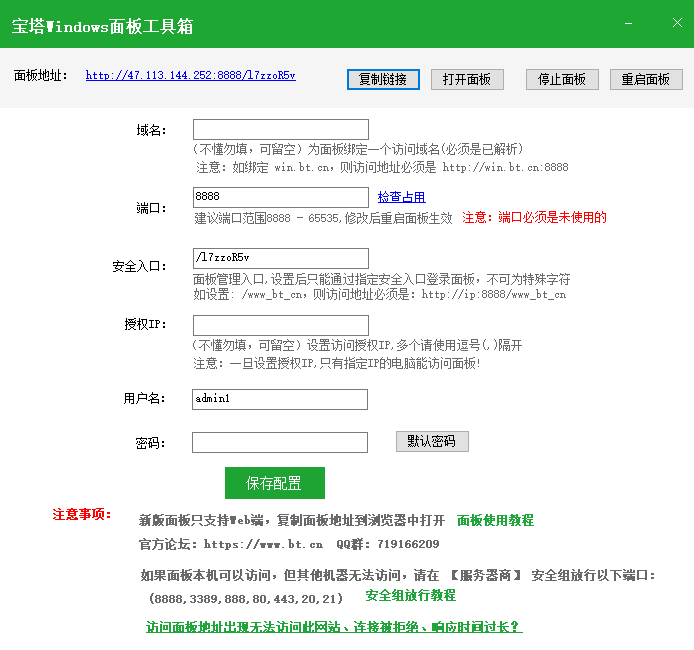Select the 安全入口 field with /l7zzoR5v
694x650 pixels.
281,258
